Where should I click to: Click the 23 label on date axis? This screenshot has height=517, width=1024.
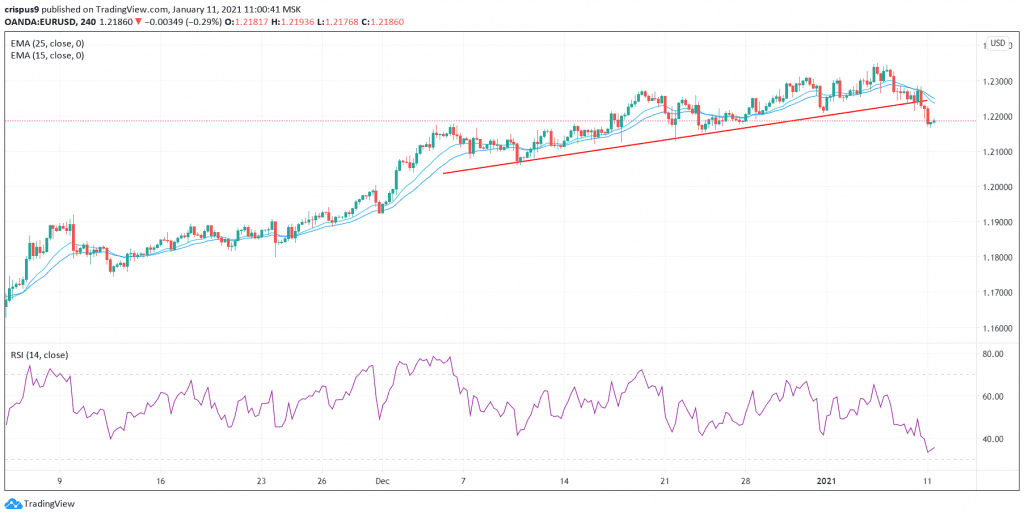tap(261, 482)
